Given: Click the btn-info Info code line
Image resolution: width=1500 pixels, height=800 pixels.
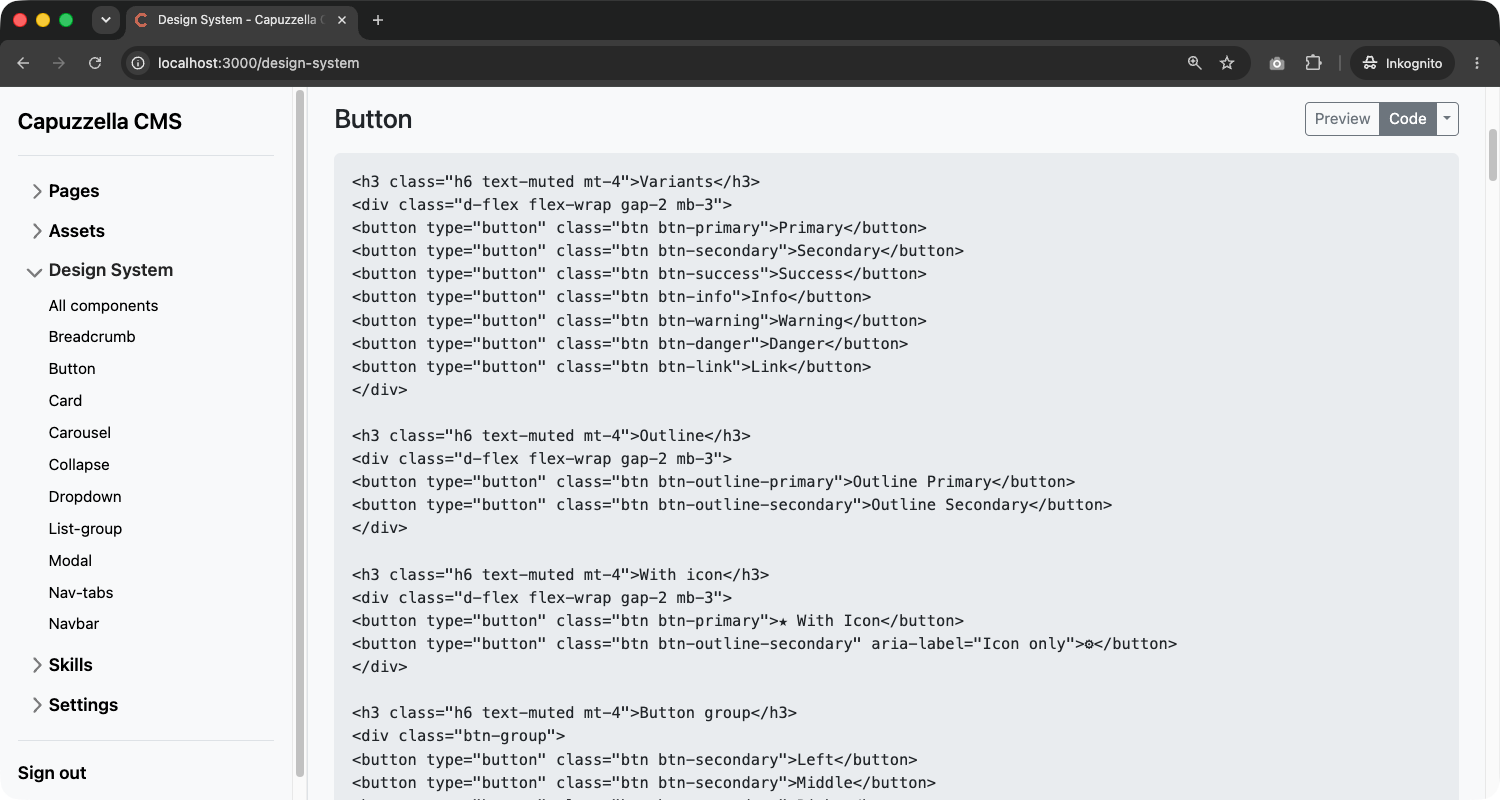Looking at the screenshot, I should tap(611, 297).
